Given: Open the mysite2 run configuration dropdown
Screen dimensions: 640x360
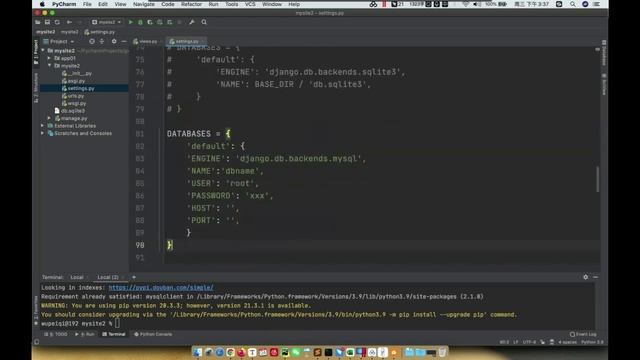Looking at the screenshot, I should [107, 22].
